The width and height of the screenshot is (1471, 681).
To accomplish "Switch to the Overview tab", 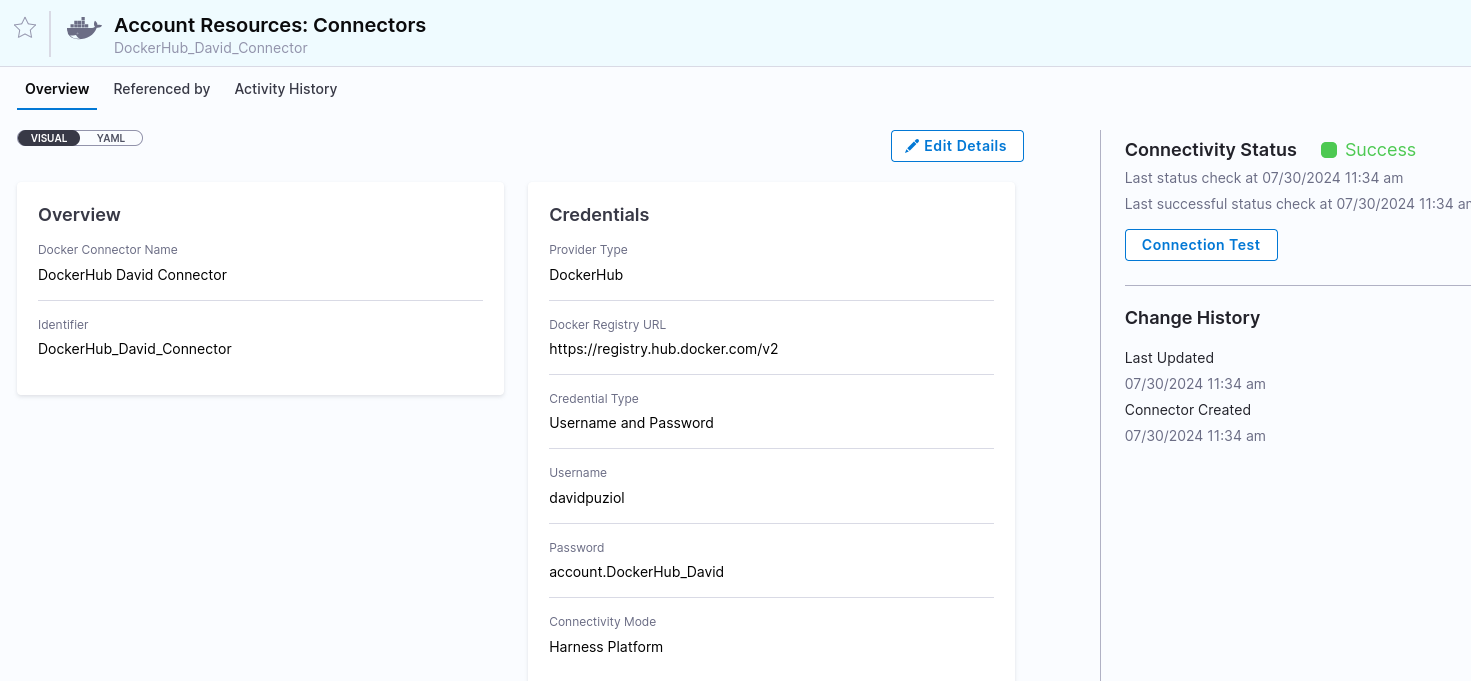I will point(57,89).
